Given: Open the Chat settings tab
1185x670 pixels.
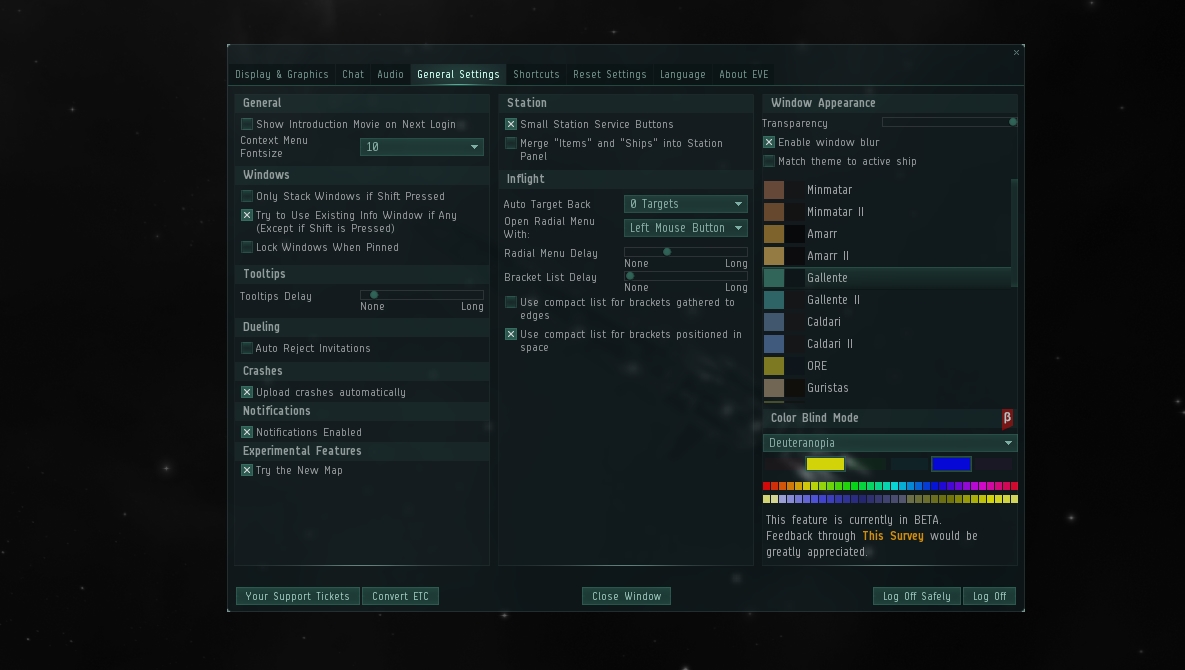Looking at the screenshot, I should 353,74.
